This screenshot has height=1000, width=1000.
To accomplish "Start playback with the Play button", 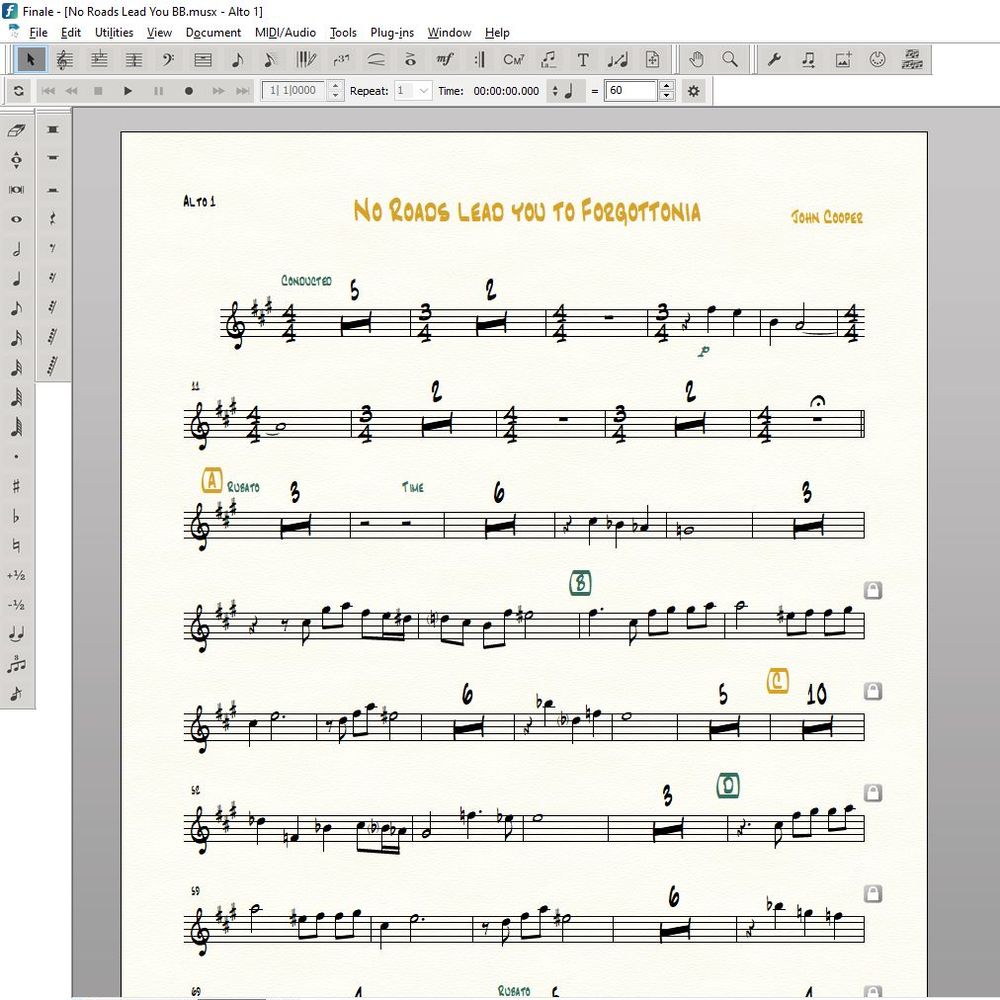I will click(128, 91).
